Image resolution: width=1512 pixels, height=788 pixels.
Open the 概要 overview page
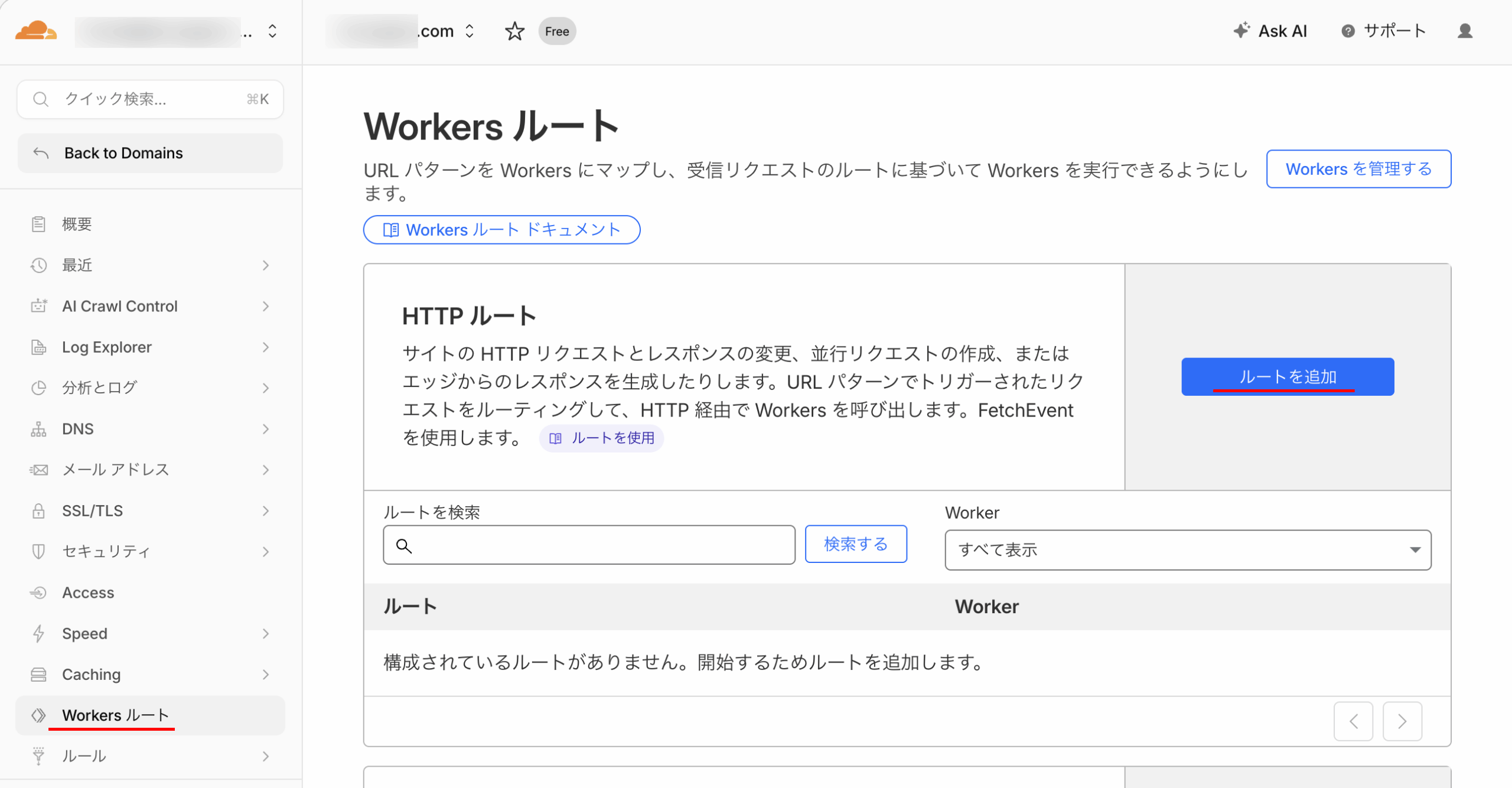click(77, 224)
